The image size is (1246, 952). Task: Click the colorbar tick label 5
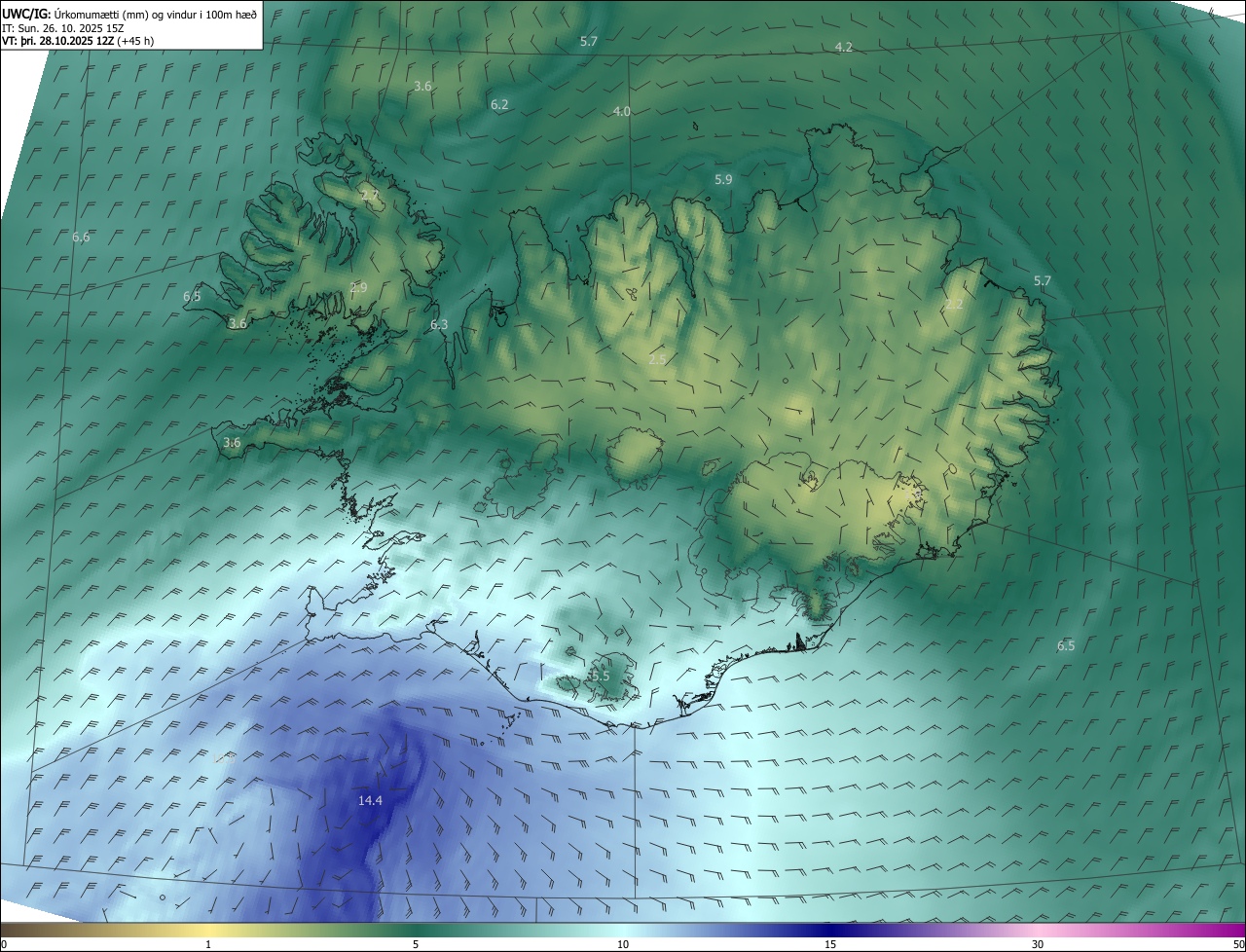point(416,944)
